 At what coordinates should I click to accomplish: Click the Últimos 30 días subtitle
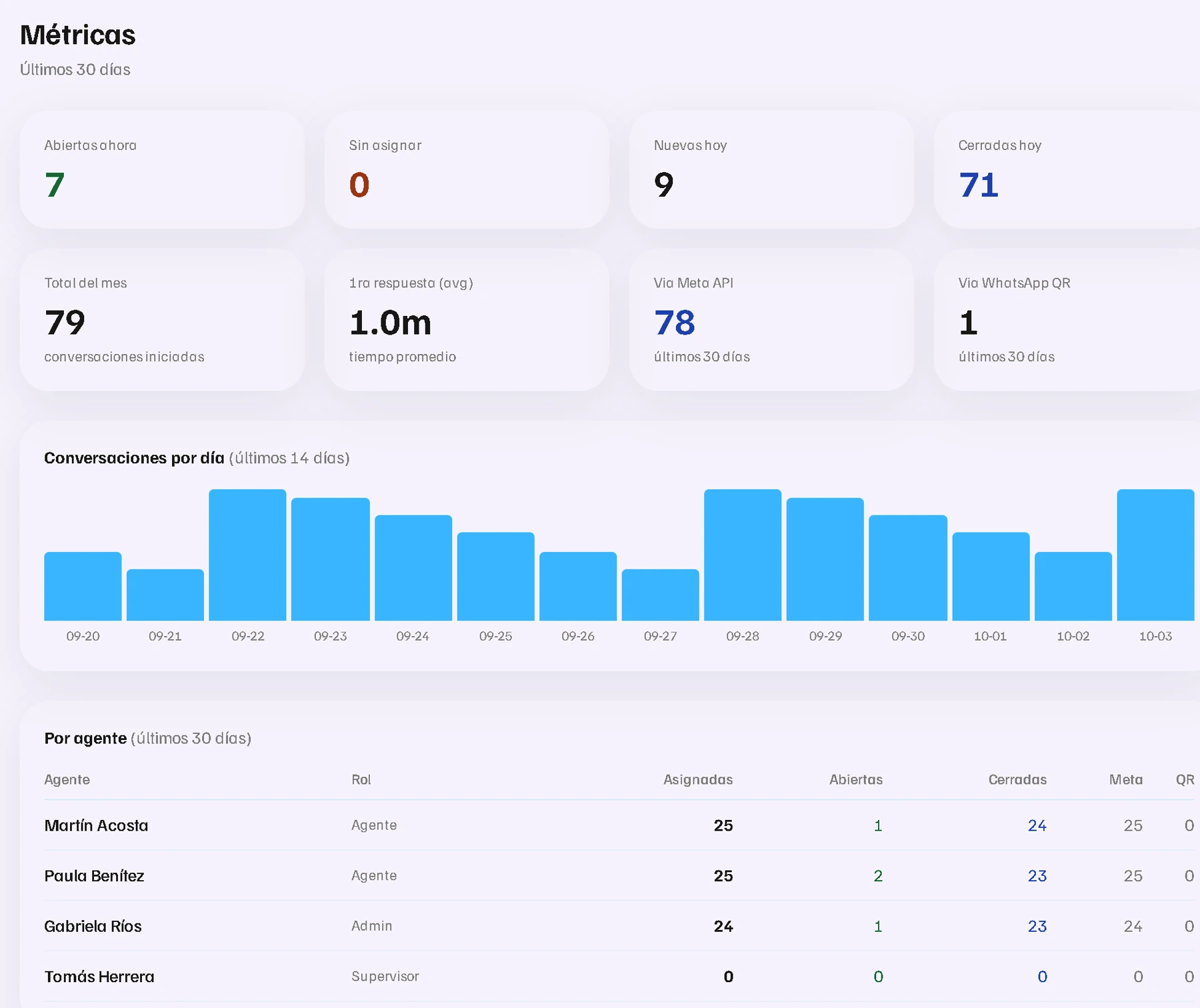point(75,69)
